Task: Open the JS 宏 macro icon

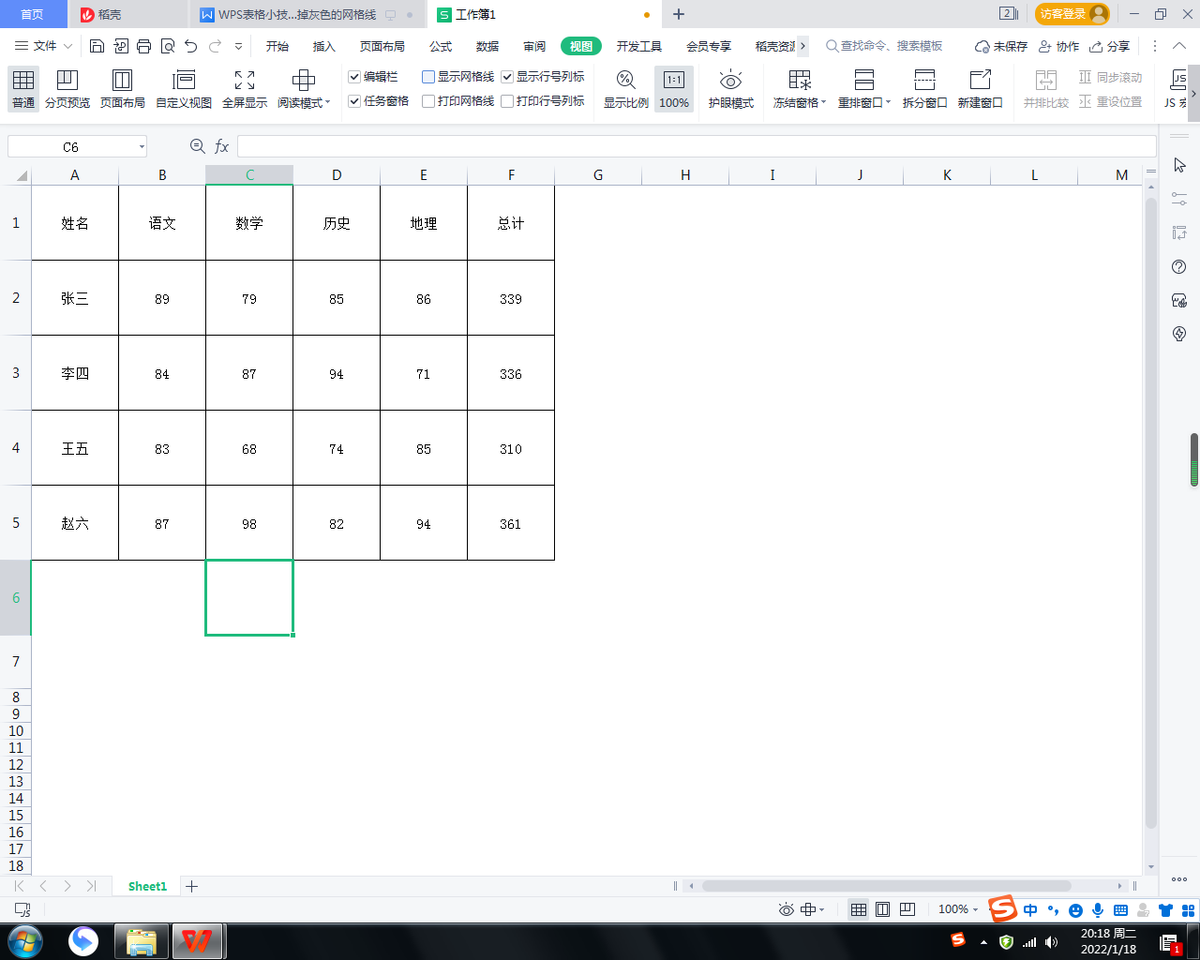Action: (1176, 80)
